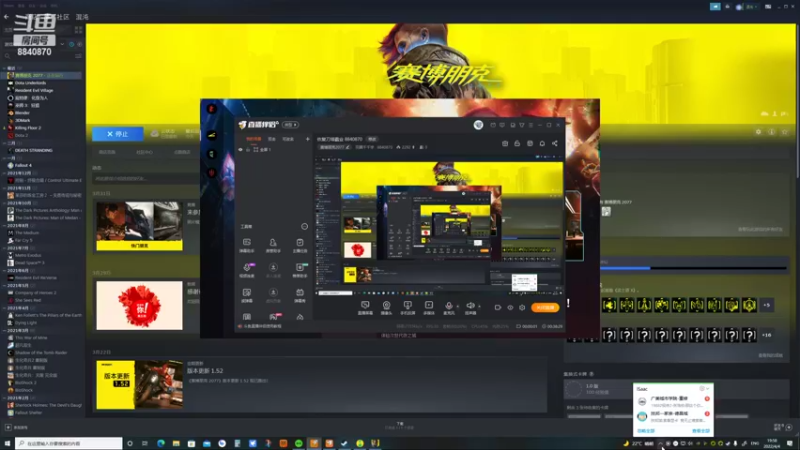
Task: Collapse the toolbox panel in Douyu
Action: 304,227
